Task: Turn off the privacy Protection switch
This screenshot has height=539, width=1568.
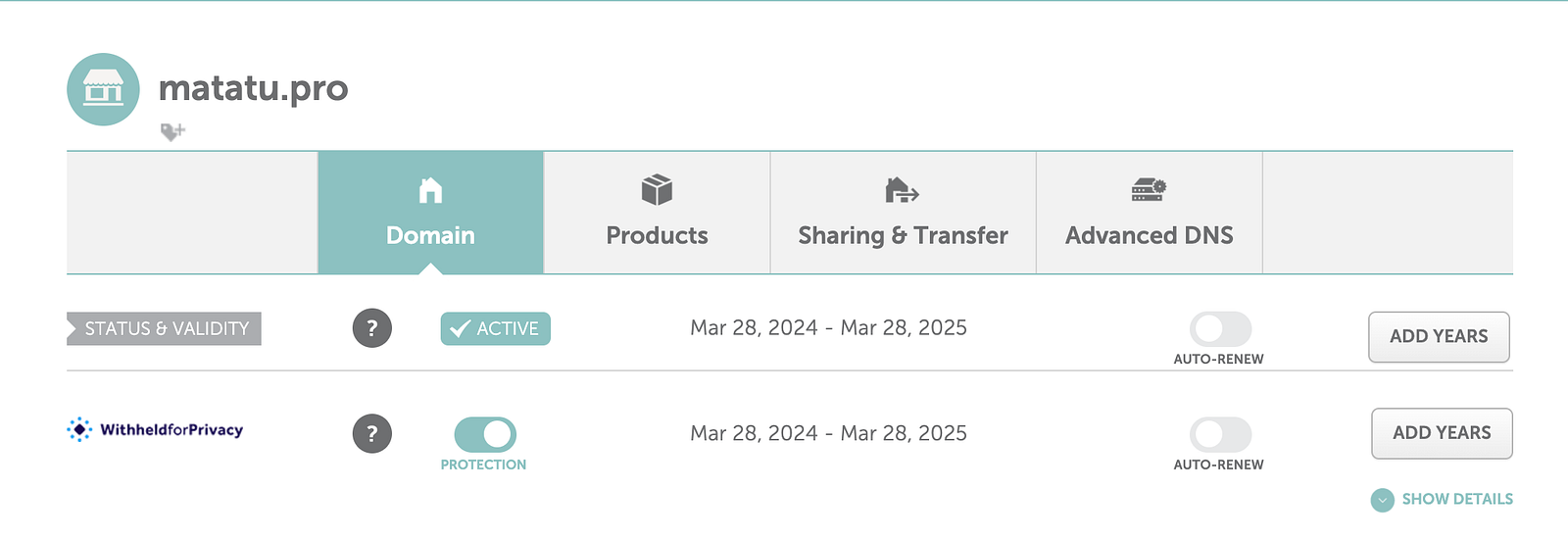Action: pos(485,433)
